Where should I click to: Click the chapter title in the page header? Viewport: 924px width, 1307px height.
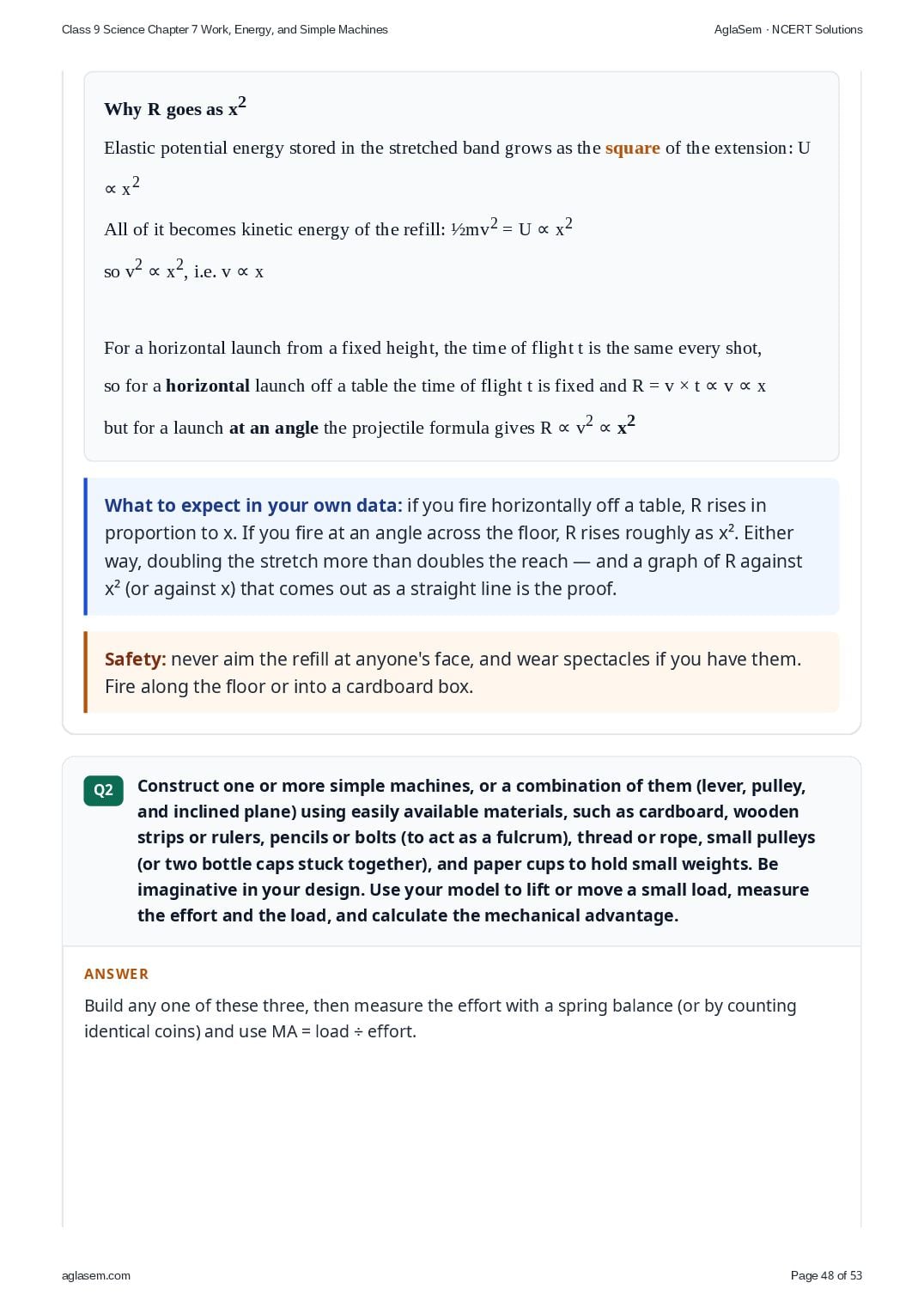click(x=225, y=29)
